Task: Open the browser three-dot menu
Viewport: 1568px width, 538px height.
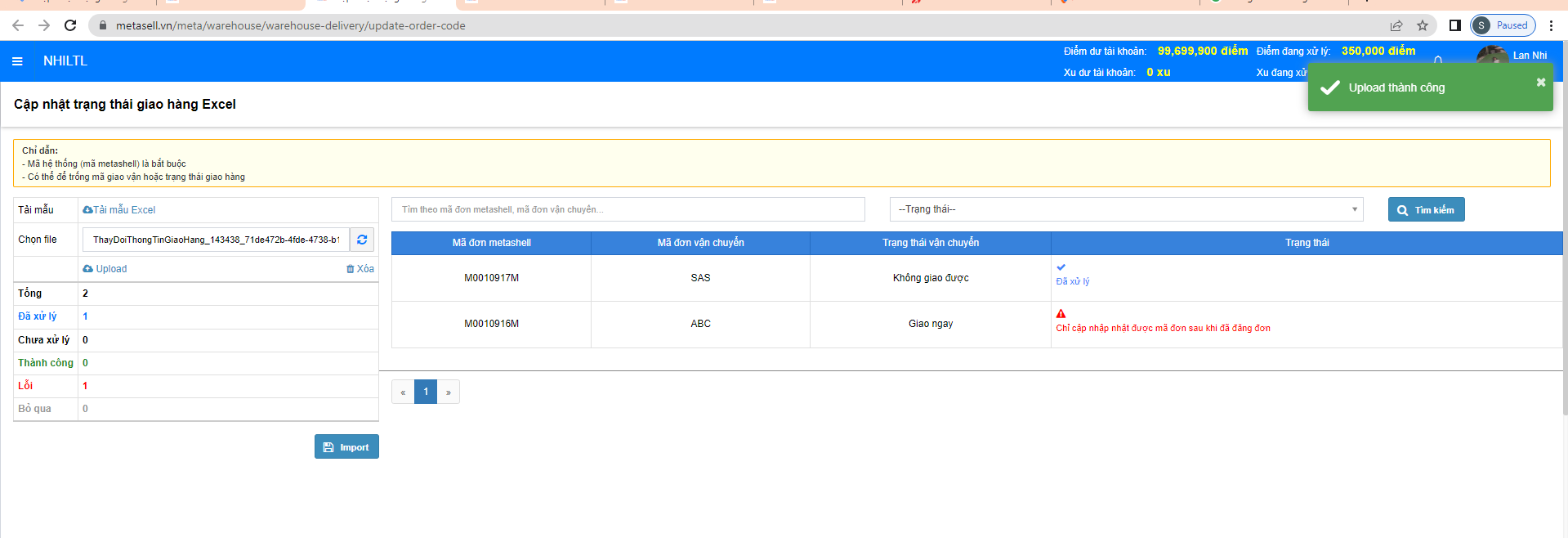Action: coord(1551,25)
